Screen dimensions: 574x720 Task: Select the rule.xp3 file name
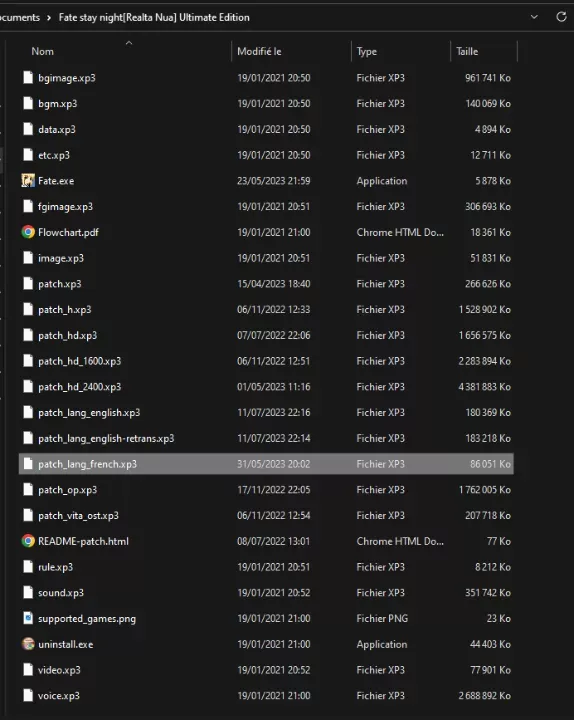(55, 568)
